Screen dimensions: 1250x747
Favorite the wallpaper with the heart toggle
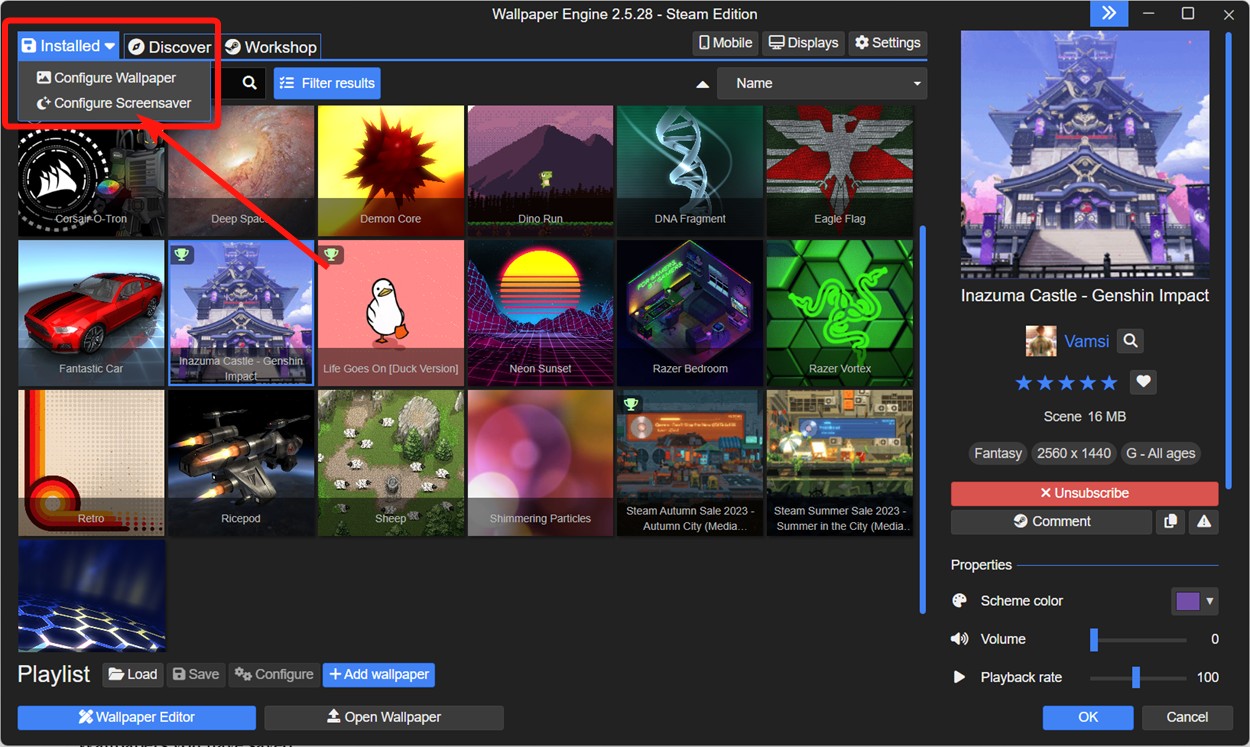(x=1143, y=382)
